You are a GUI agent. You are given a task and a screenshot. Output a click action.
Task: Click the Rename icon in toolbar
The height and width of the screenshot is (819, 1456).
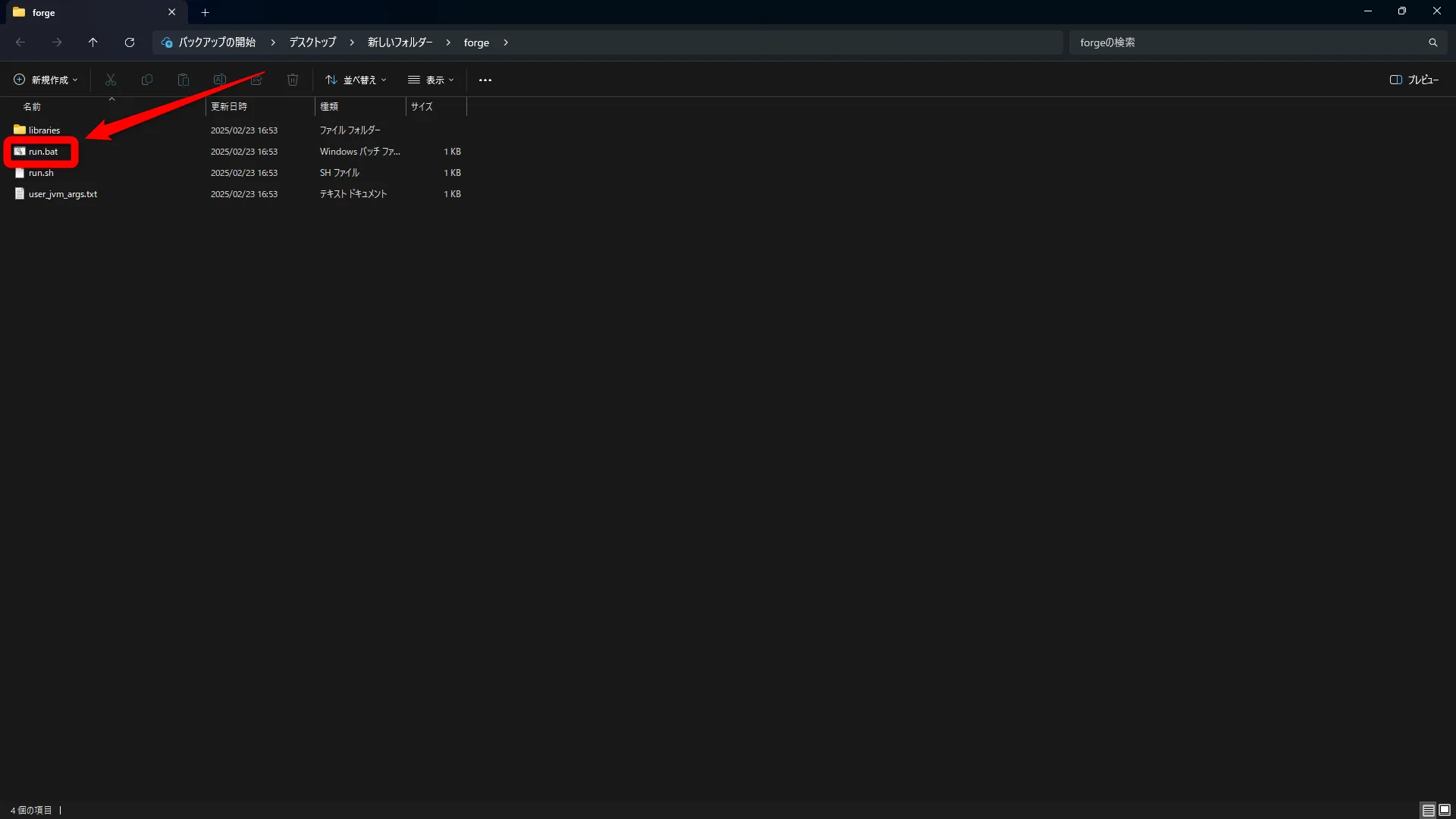[220, 80]
